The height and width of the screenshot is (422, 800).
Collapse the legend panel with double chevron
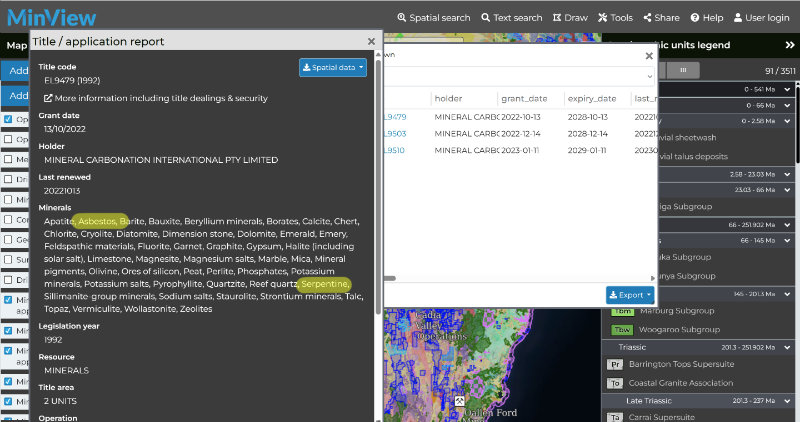pyautogui.click(x=790, y=45)
